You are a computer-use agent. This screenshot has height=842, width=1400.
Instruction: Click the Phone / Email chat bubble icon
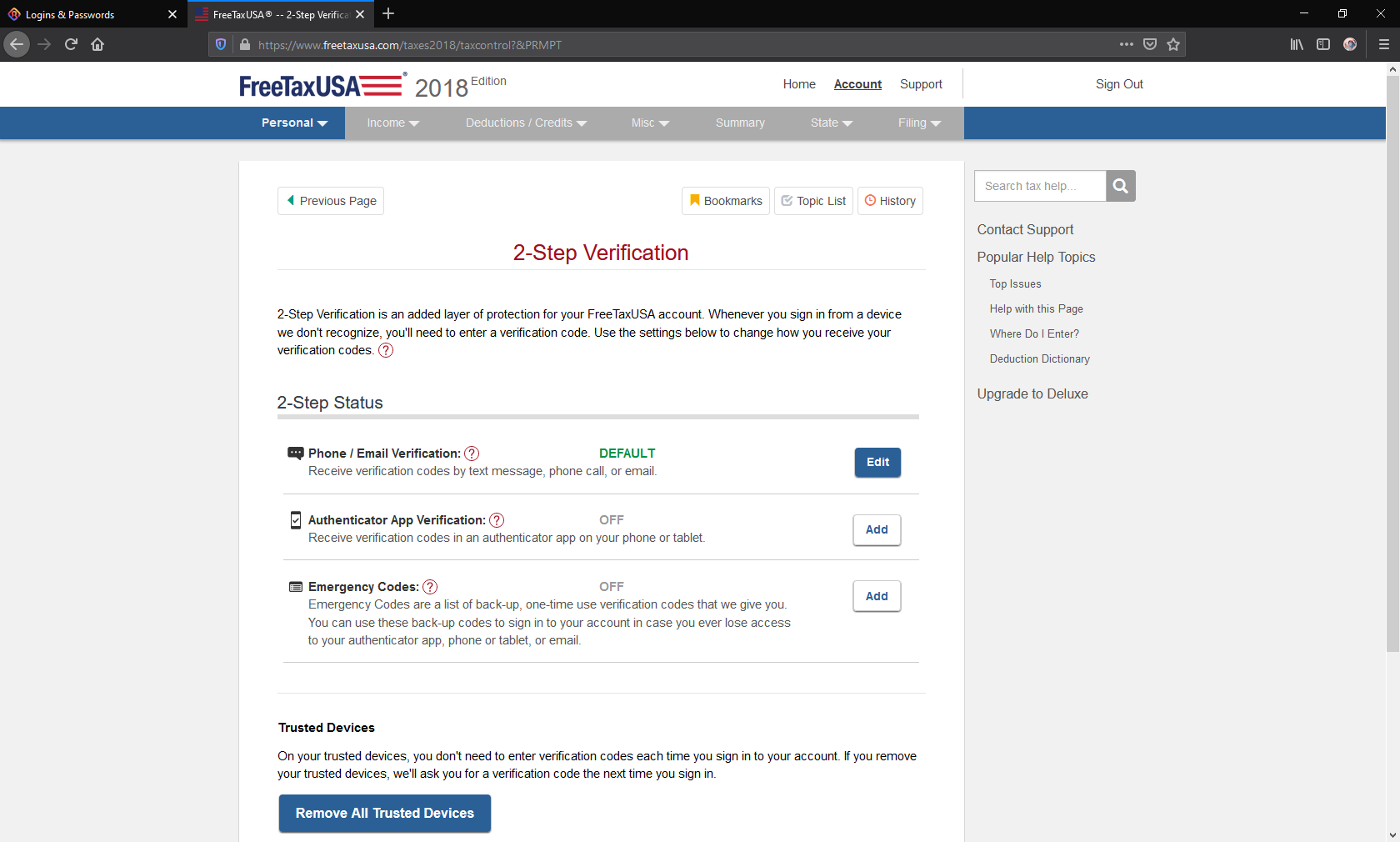[295, 454]
